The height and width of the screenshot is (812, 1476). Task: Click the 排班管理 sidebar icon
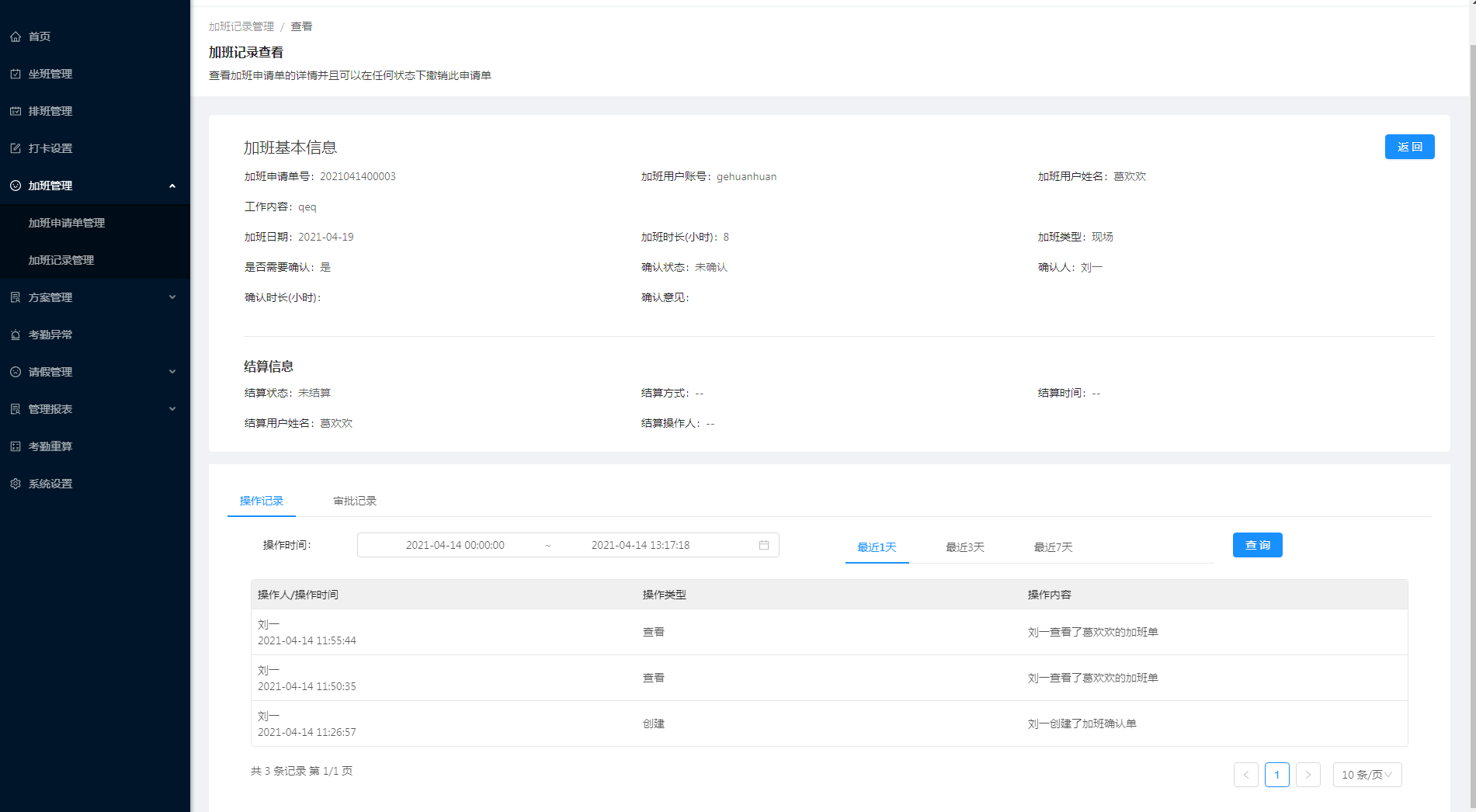[x=16, y=111]
